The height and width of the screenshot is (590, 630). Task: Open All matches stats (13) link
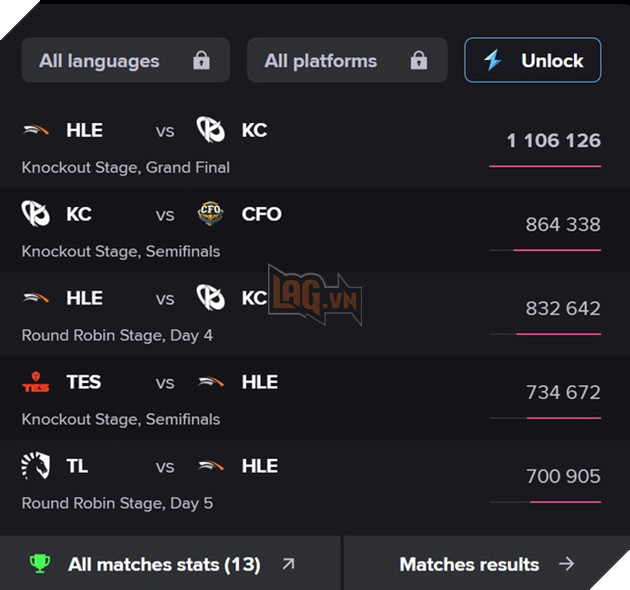164,564
